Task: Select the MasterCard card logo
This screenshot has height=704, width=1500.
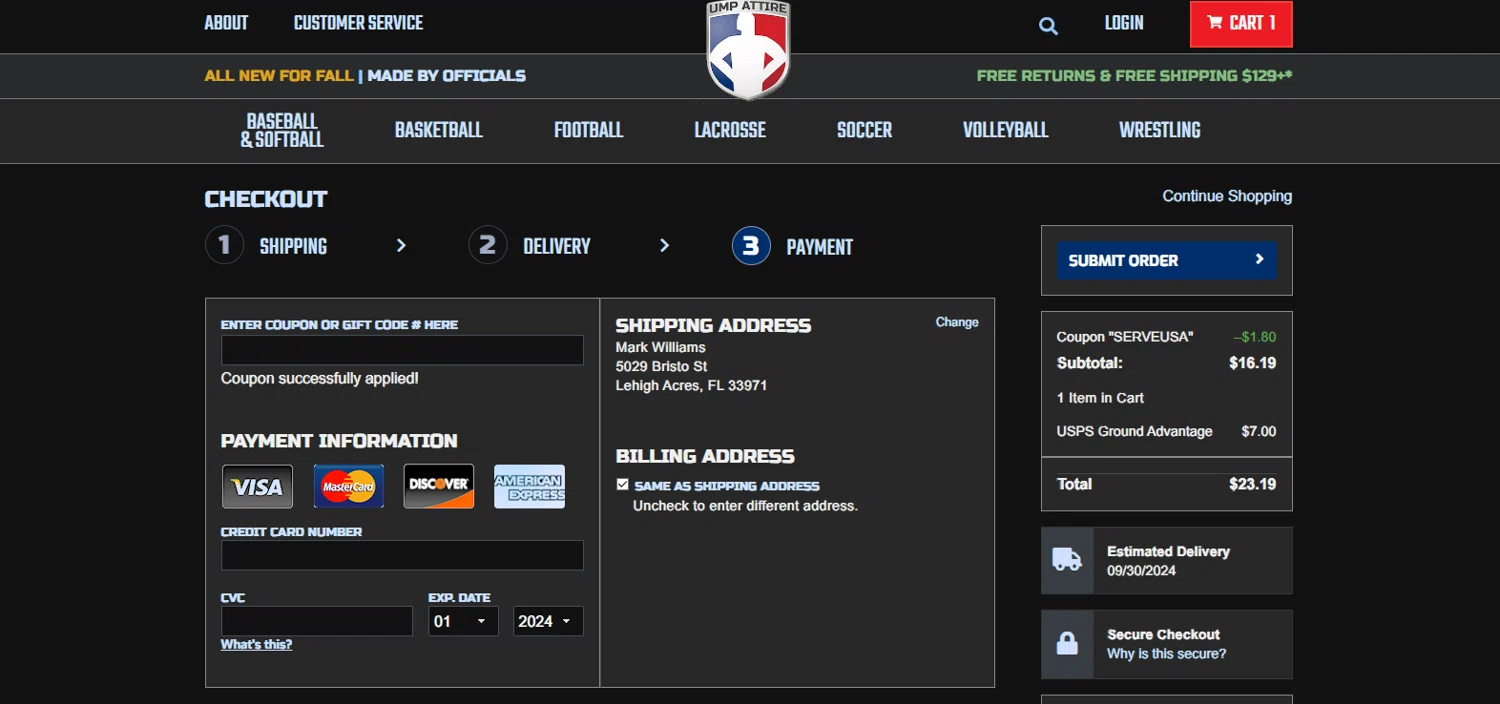Action: pos(348,487)
